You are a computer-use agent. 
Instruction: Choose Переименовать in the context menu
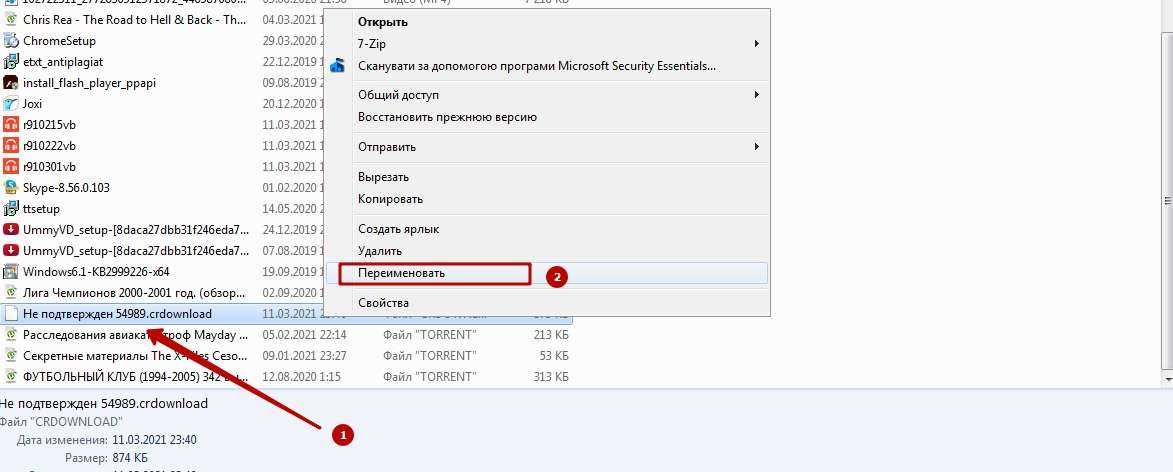point(401,273)
